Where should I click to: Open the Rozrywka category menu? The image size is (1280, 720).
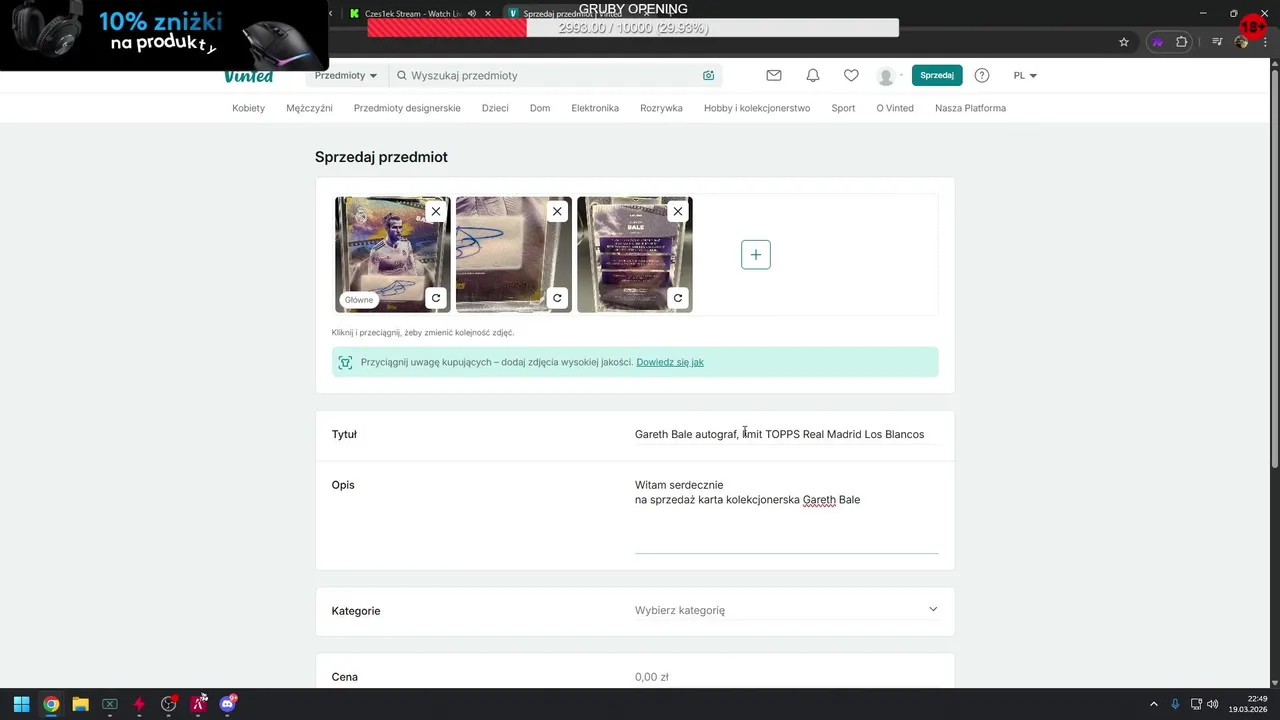coord(661,108)
